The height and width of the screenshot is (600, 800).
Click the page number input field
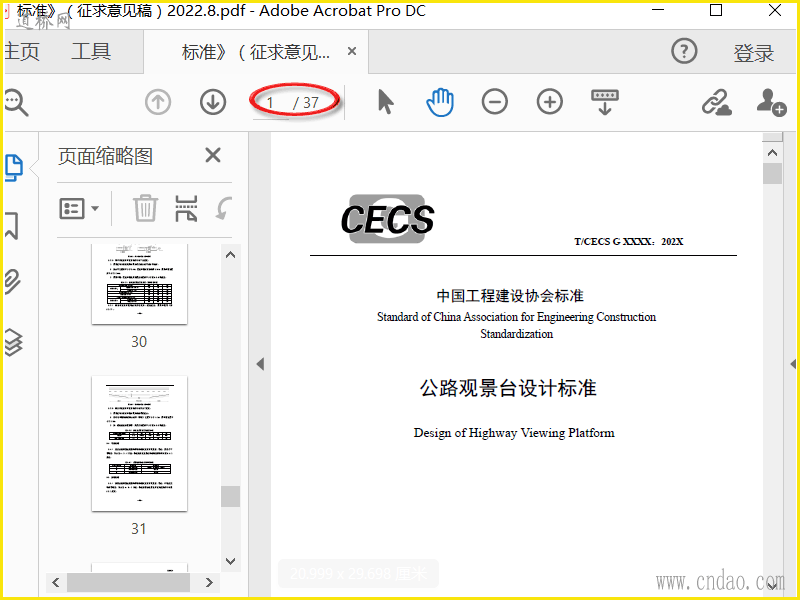click(x=271, y=103)
